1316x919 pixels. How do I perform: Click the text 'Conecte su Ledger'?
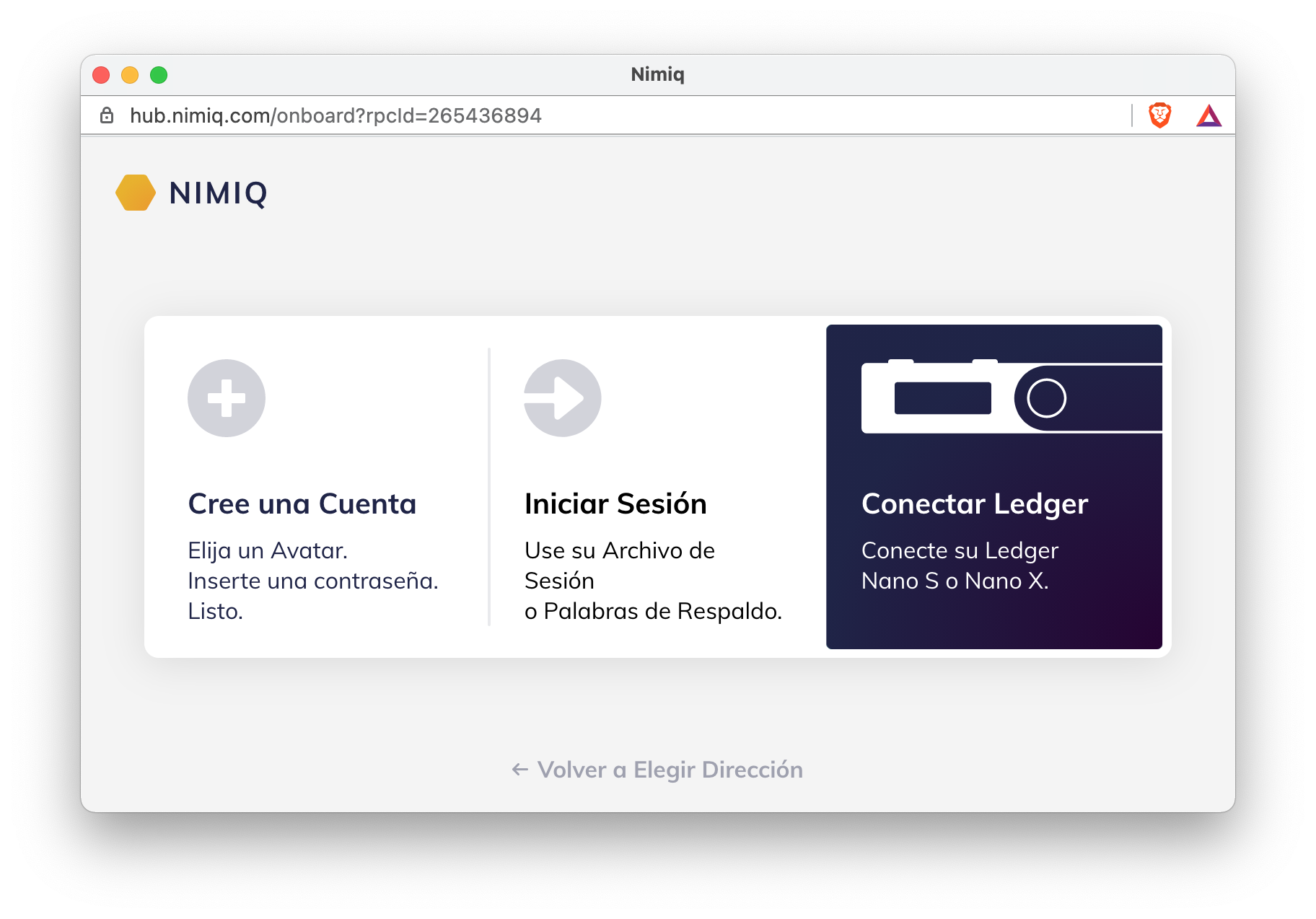(960, 550)
